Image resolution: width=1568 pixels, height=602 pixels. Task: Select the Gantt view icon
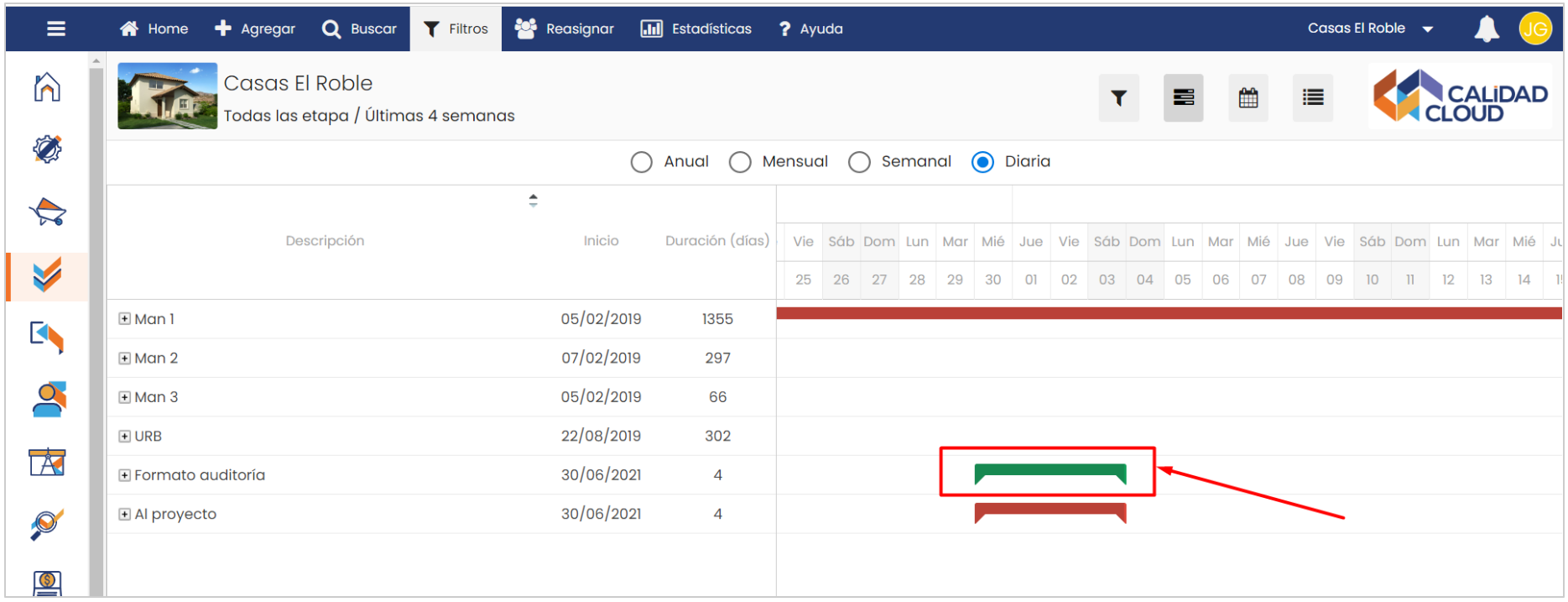[1183, 98]
